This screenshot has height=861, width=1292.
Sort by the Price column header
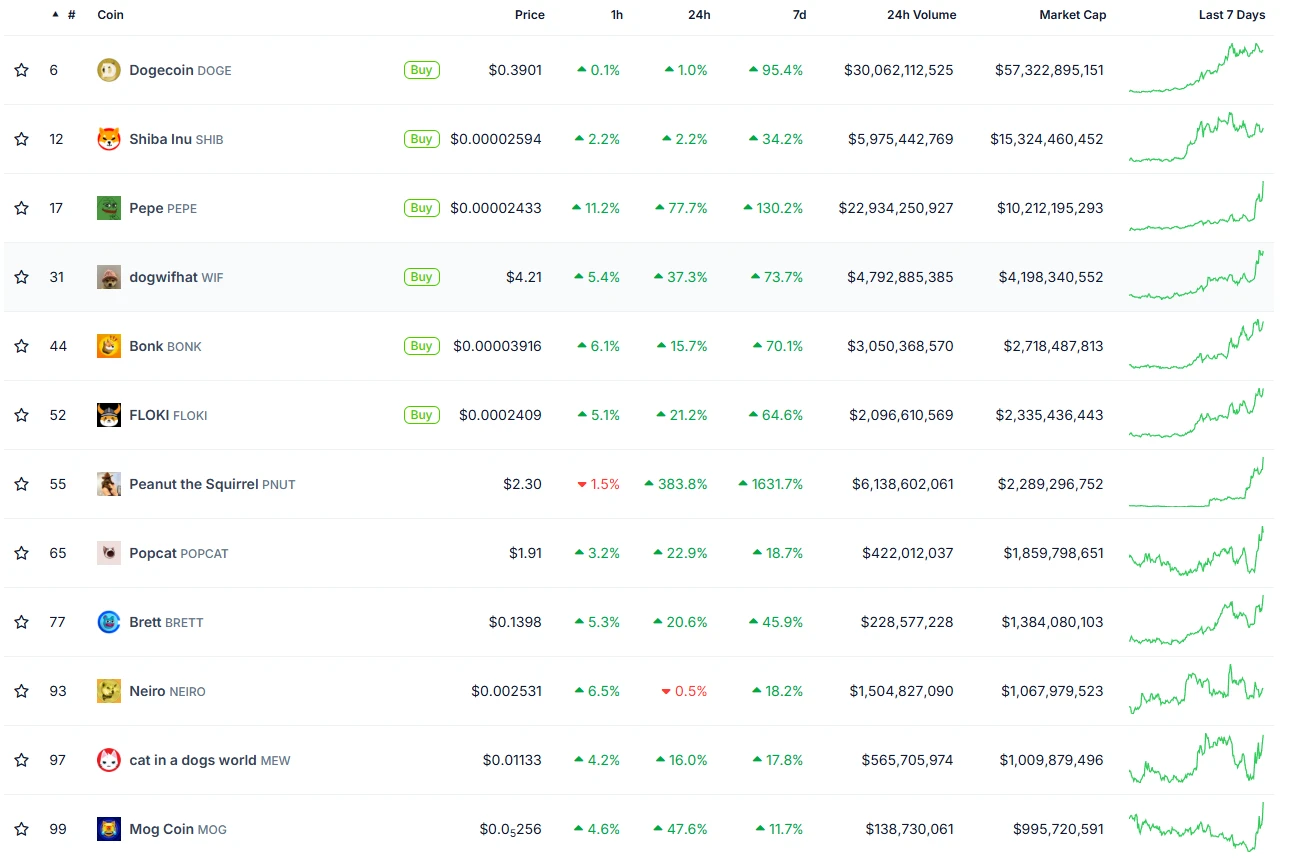point(529,15)
